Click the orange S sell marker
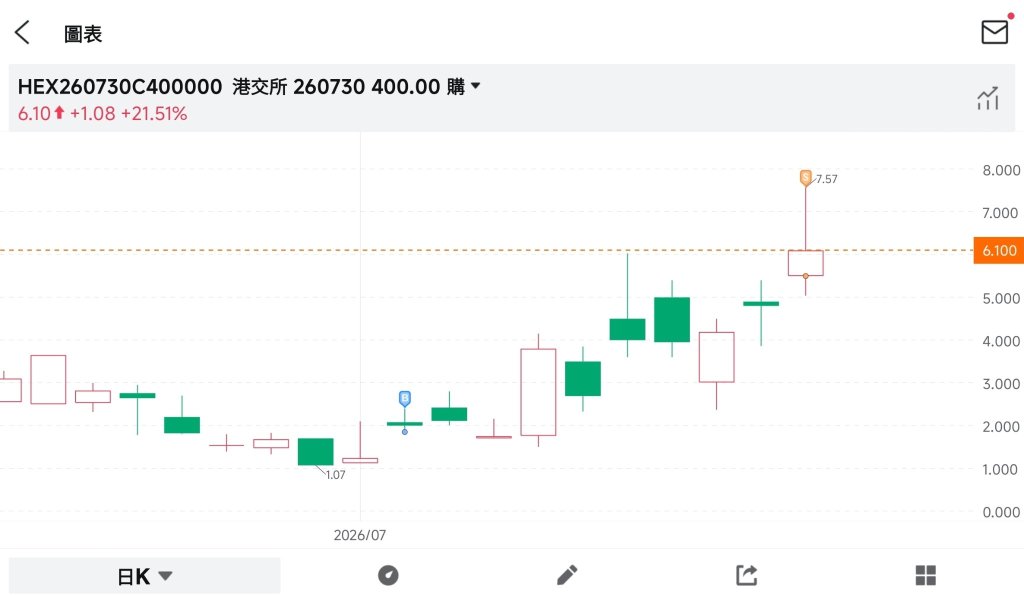Viewport: 1024px width, 595px height. click(806, 178)
